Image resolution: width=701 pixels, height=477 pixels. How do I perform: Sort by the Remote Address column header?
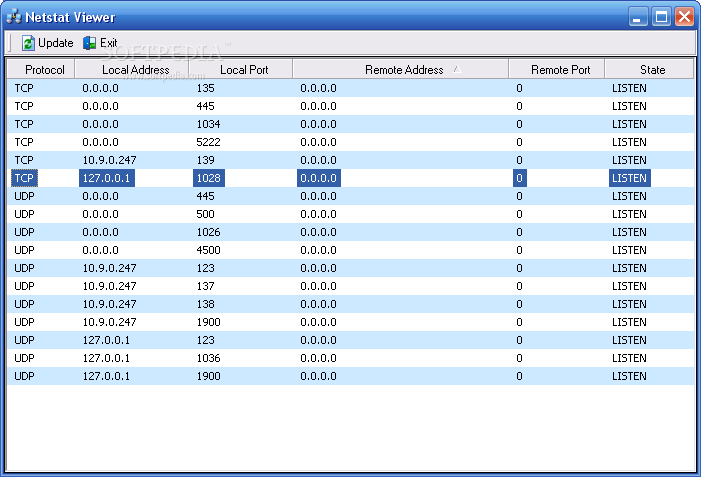pyautogui.click(x=401, y=70)
